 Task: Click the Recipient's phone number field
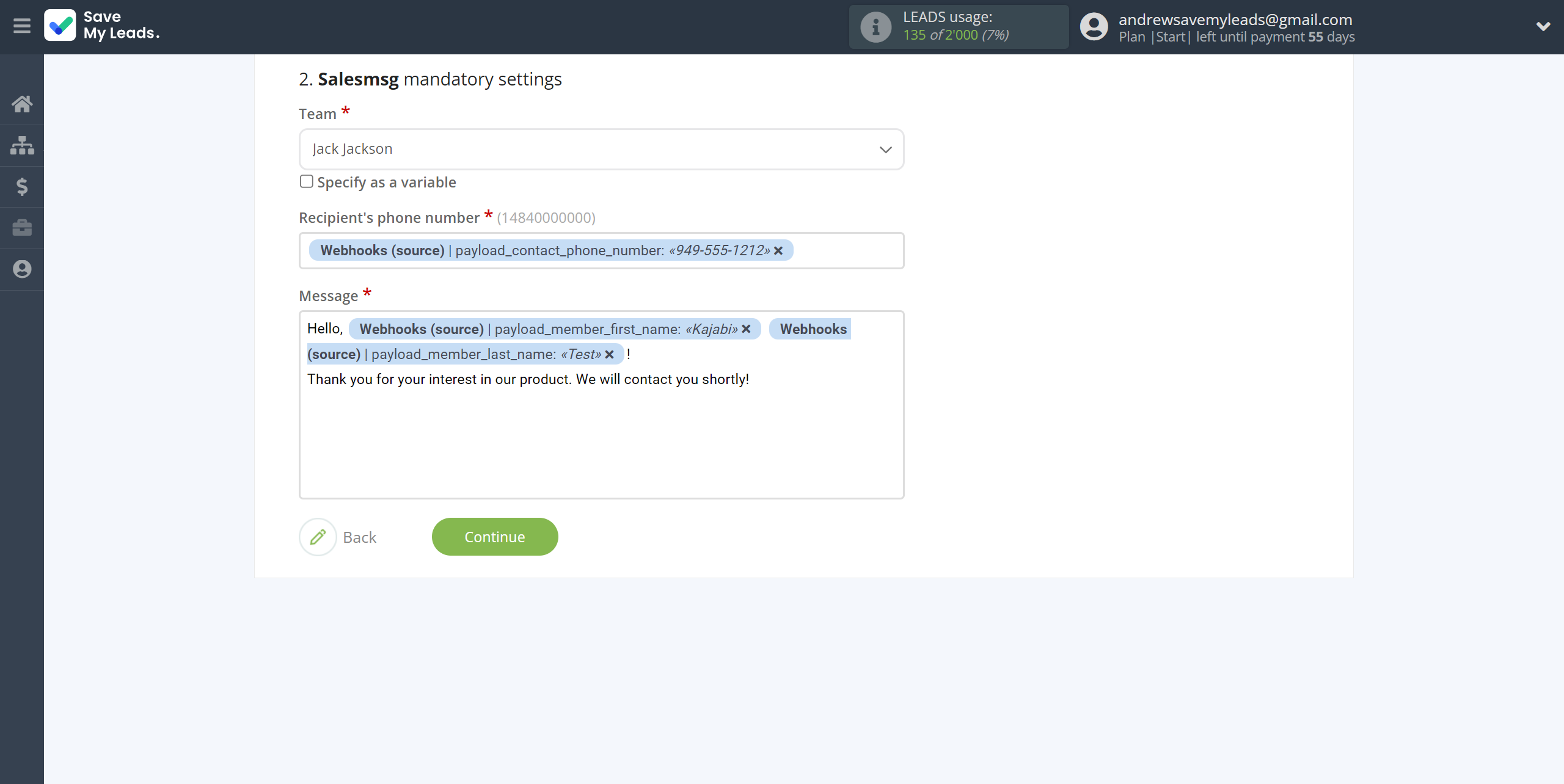click(x=601, y=250)
